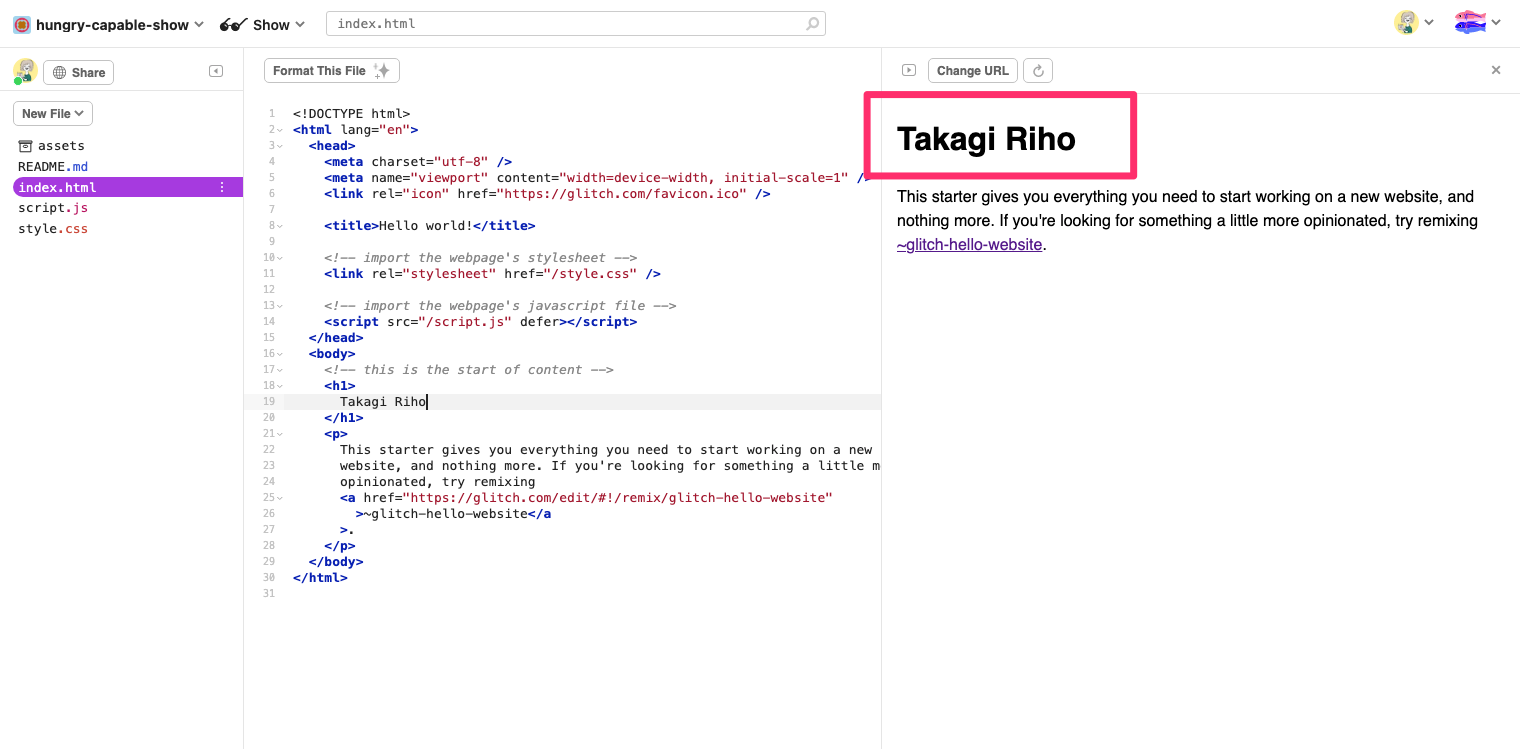1520x749 pixels.
Task: Fold the head tag on line 3
Action: click(280, 146)
